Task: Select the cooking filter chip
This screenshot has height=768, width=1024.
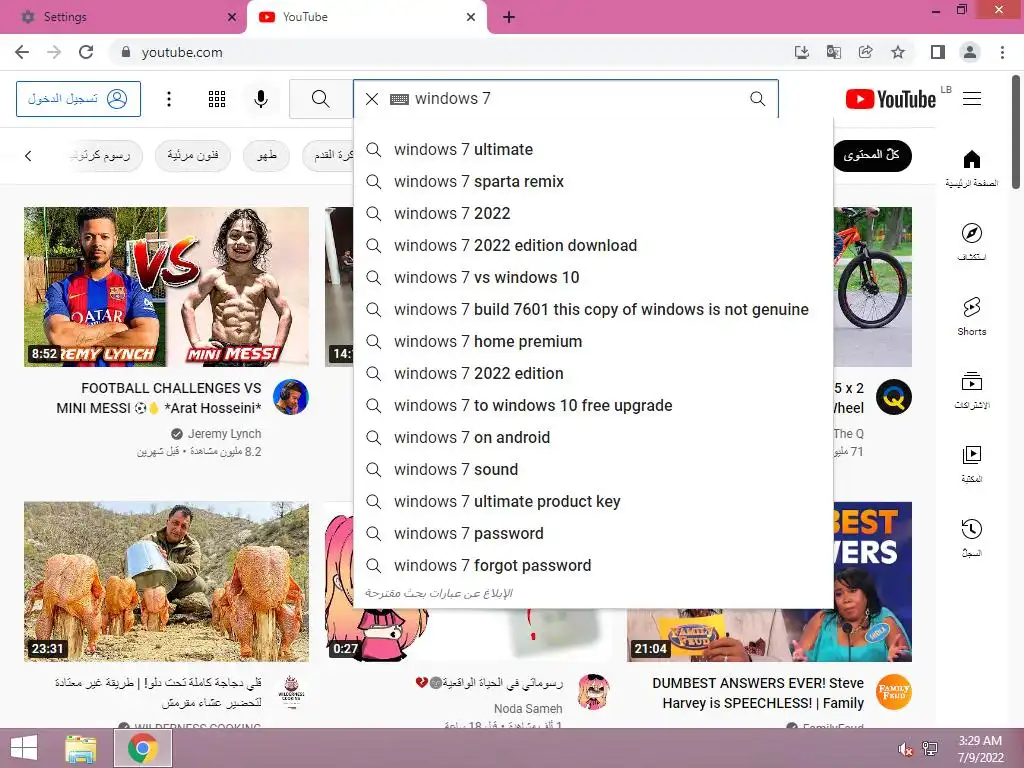Action: coord(266,155)
